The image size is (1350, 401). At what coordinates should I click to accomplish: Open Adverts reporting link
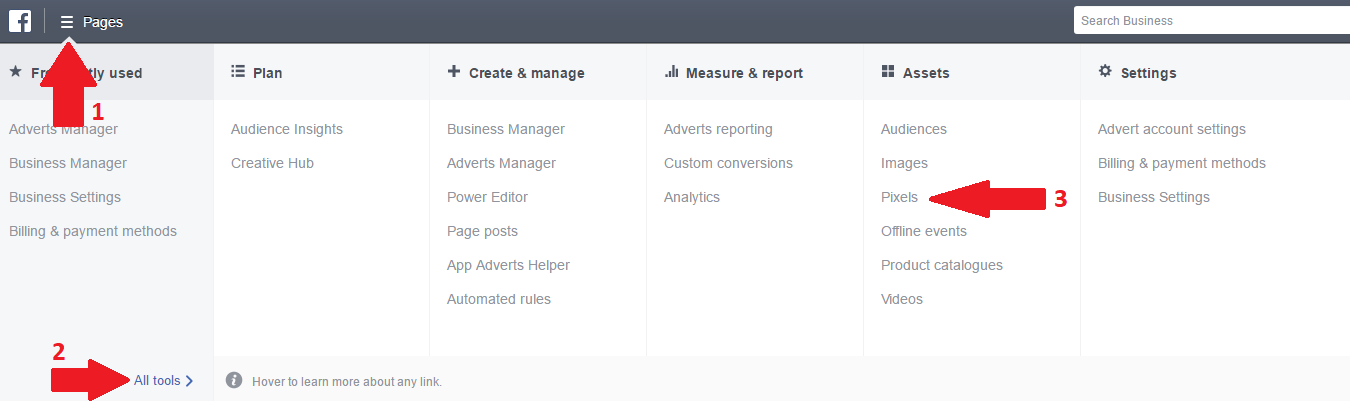(718, 129)
